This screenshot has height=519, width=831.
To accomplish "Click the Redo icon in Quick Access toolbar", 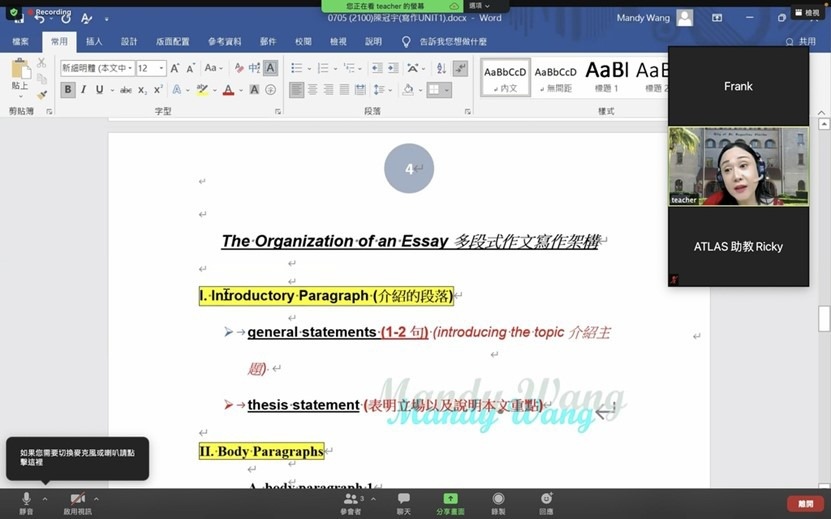I will pos(65,19).
